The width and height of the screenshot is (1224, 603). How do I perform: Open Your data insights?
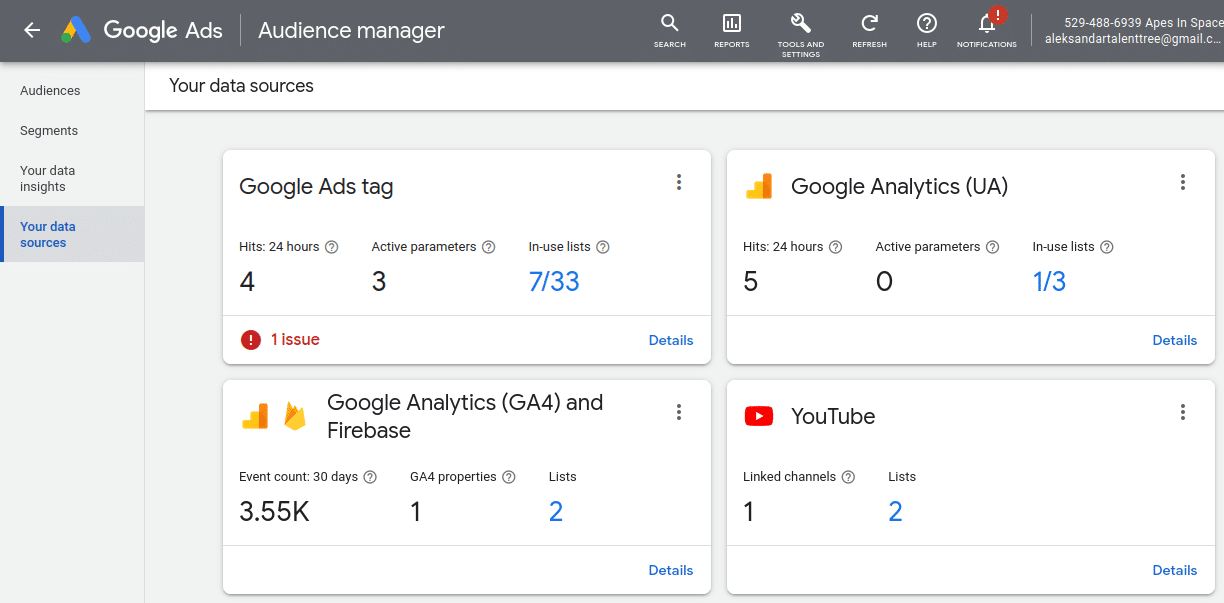click(x=47, y=178)
